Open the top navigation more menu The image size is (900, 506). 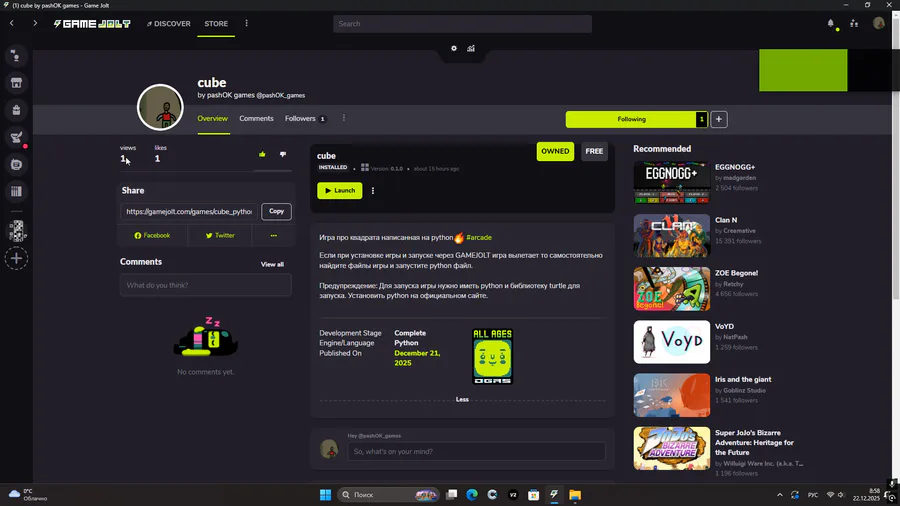(247, 24)
